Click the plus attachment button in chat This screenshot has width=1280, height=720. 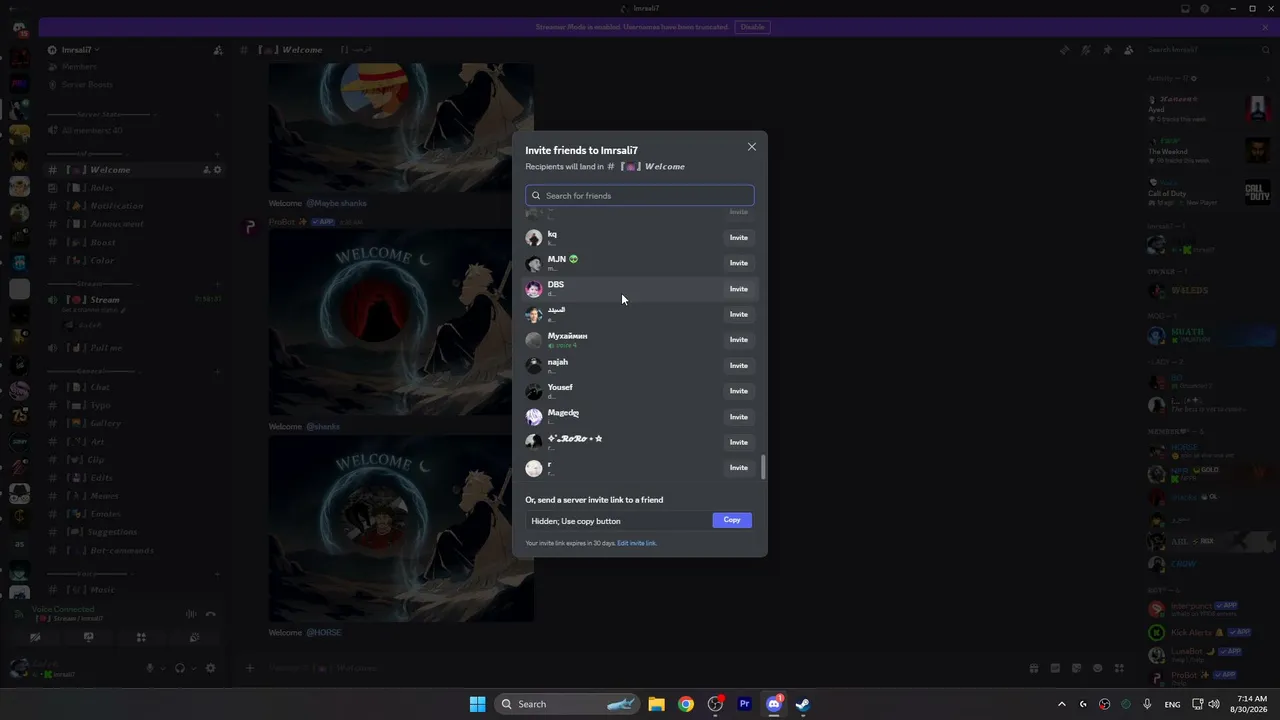click(x=250, y=668)
